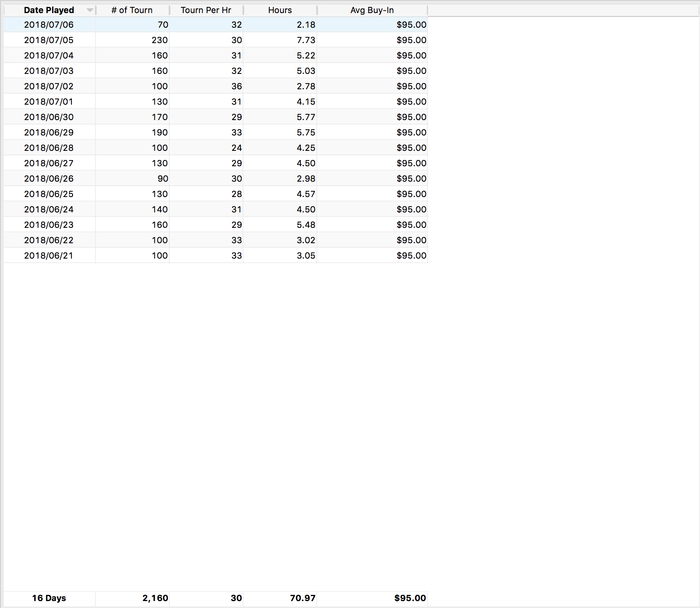Select the 2018/06/29 date cell
Image resolution: width=700 pixels, height=608 pixels.
(50, 133)
